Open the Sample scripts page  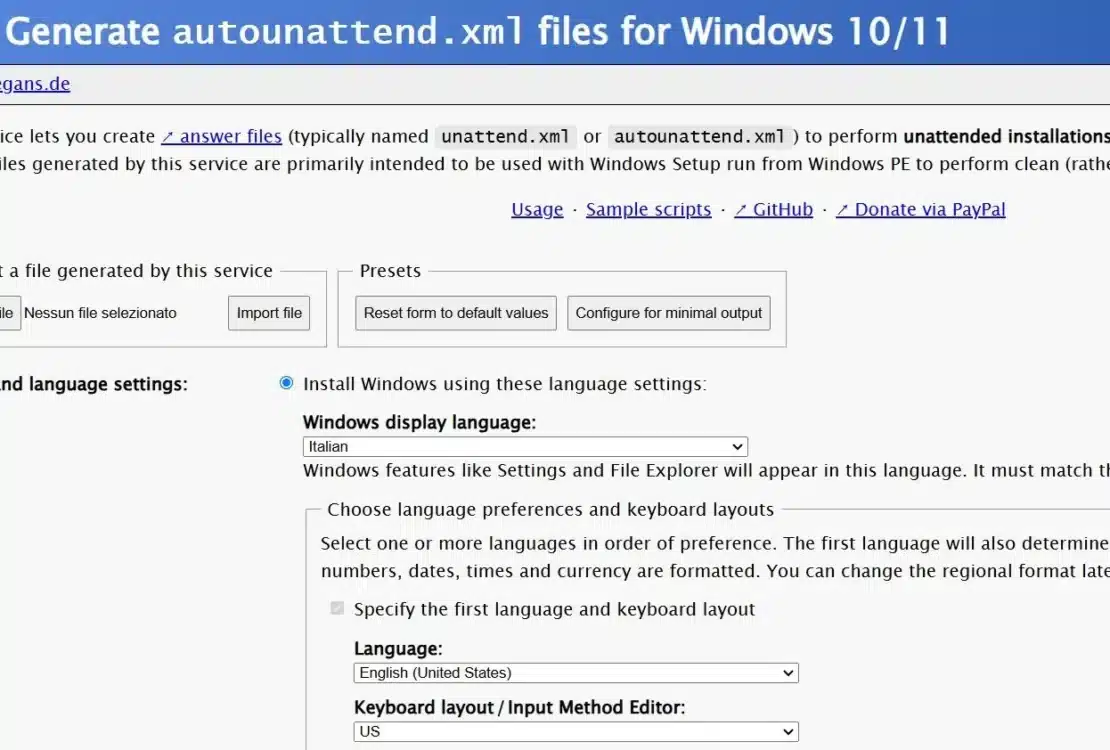648,209
